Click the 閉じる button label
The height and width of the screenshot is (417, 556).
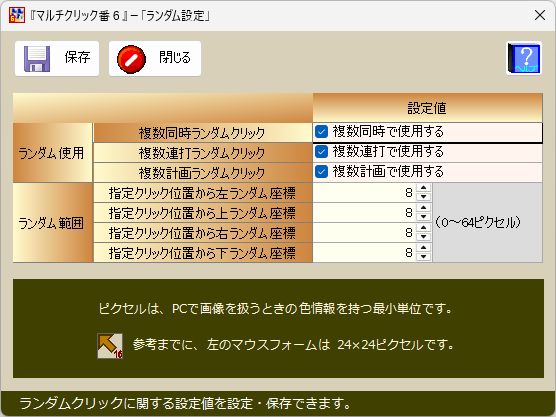point(175,57)
